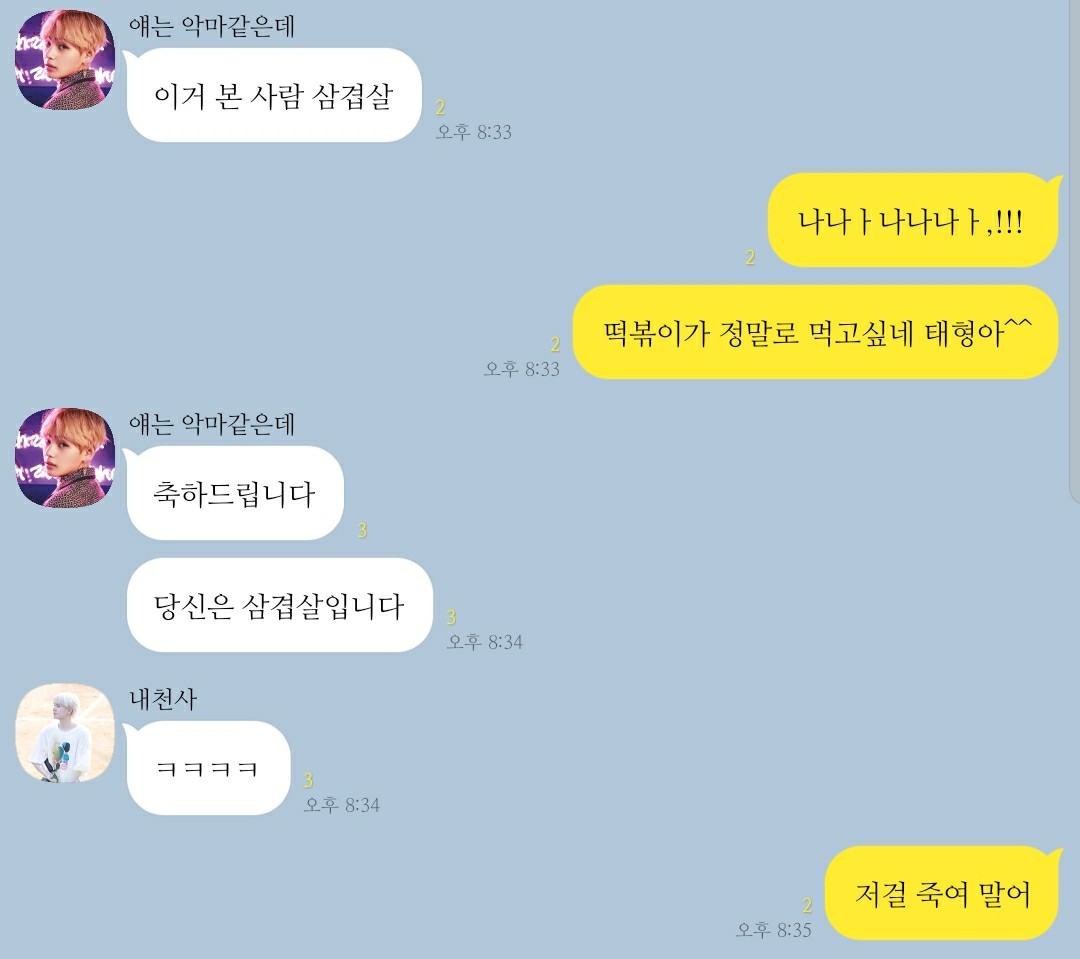
Task: Select the yellow 나나ㅏ나나나ㅏ,!!! bubble
Action: point(913,220)
